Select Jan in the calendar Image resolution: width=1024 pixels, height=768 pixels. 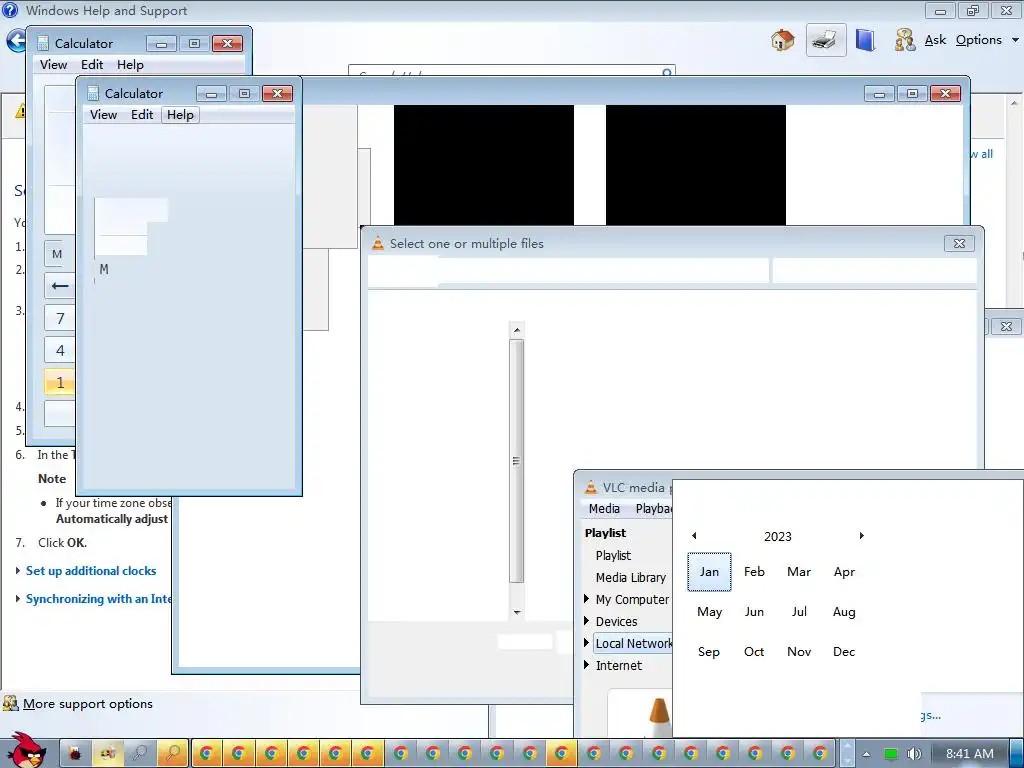[709, 571]
